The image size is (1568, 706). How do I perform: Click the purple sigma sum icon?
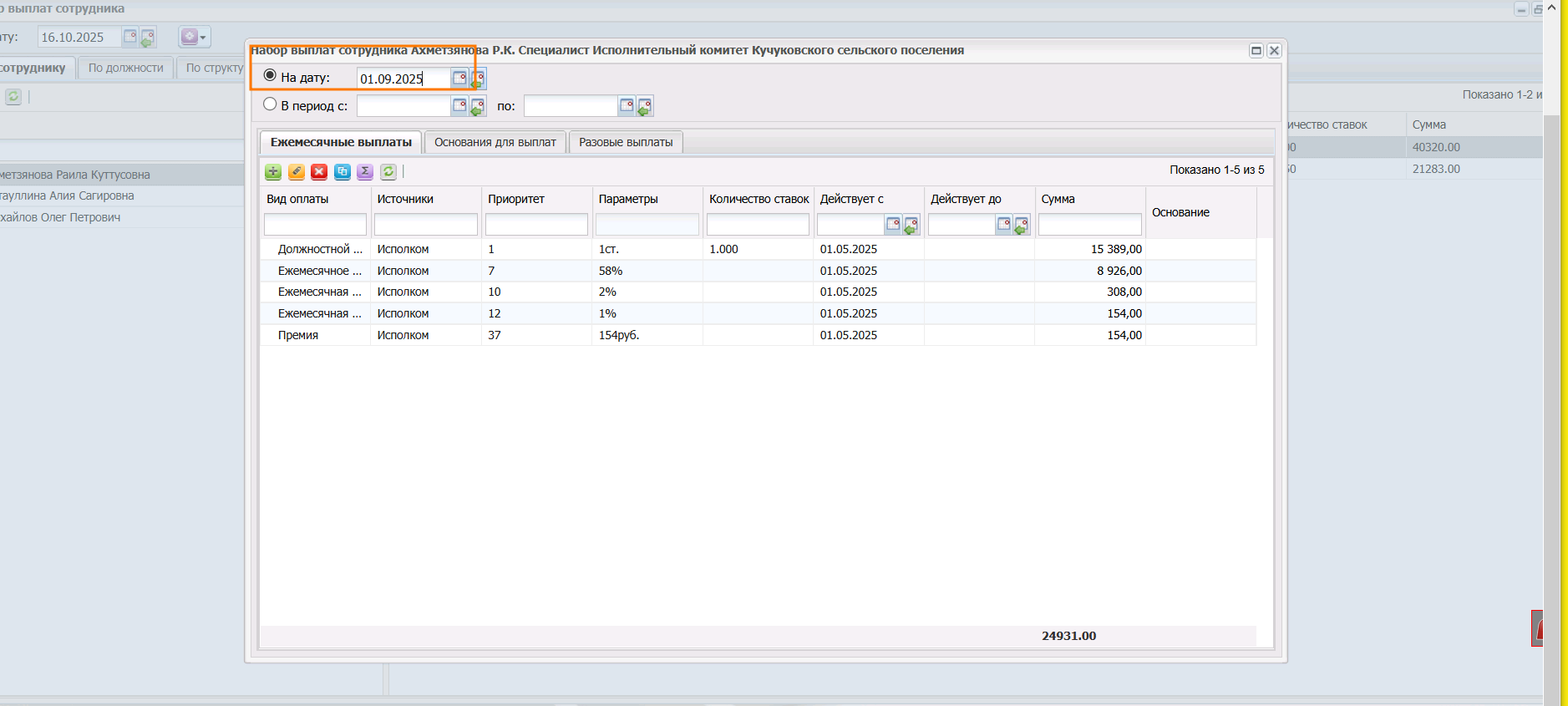coord(365,172)
